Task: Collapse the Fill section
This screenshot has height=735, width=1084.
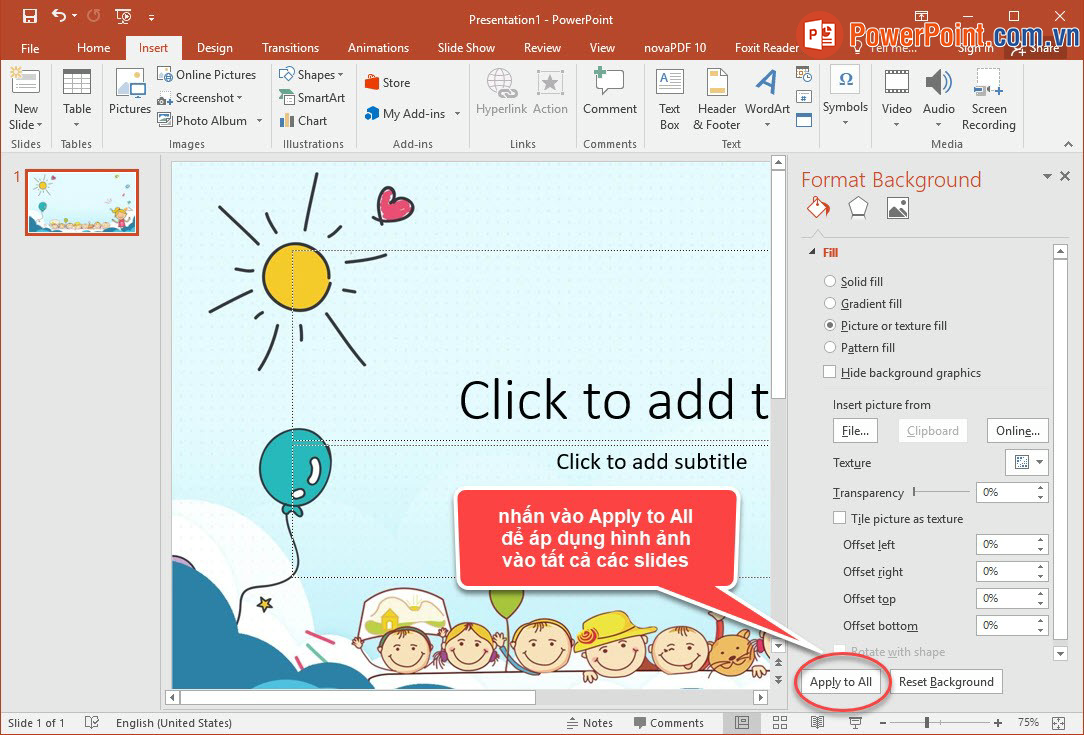Action: coord(810,253)
